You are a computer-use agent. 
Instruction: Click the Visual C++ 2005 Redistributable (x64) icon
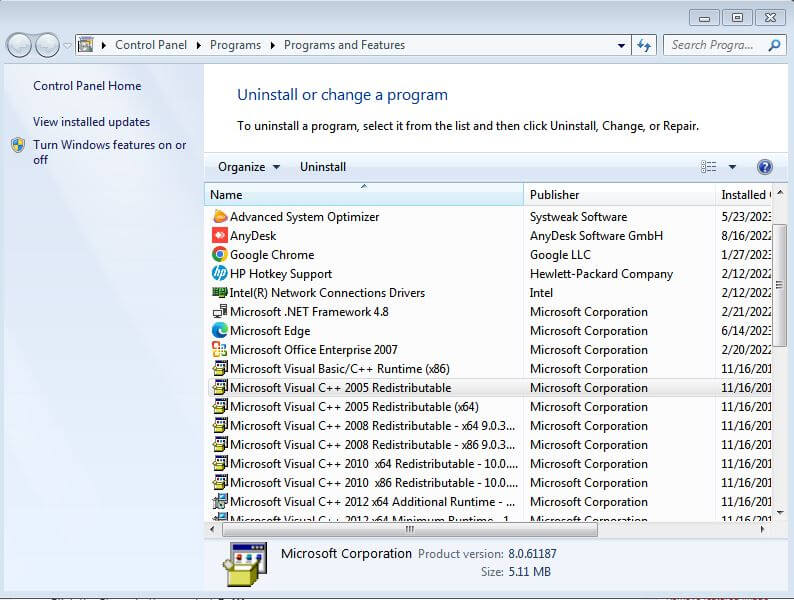coord(220,407)
